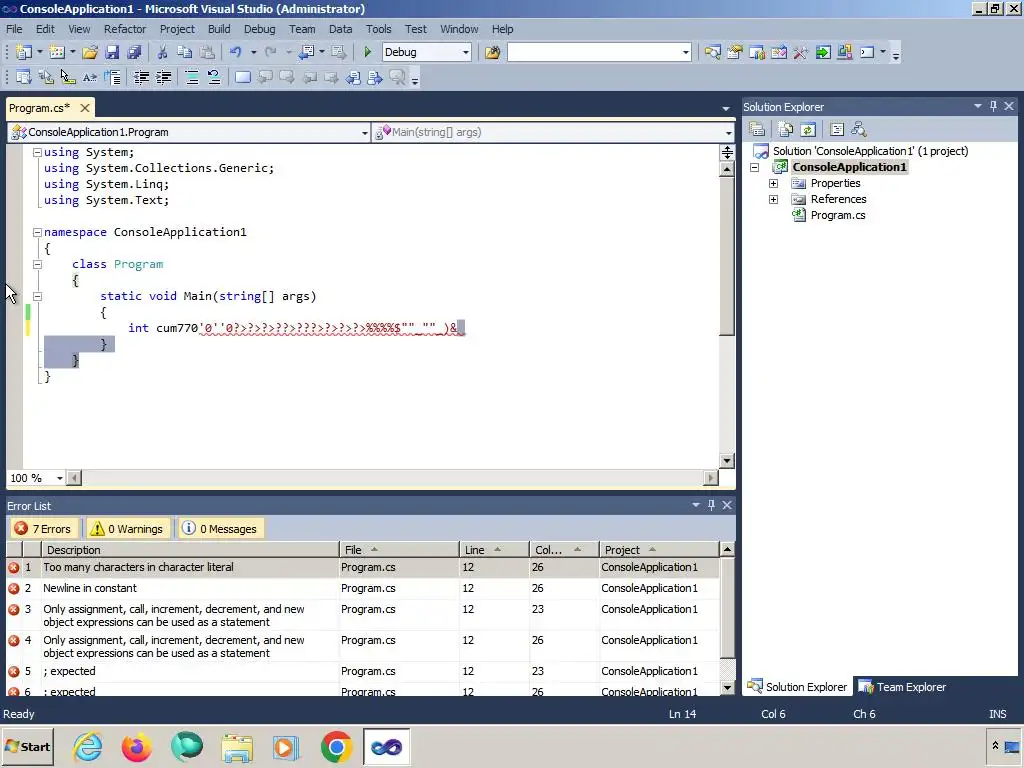The width and height of the screenshot is (1024, 768).
Task: Open the Properties Window toolbar icon
Action: coord(735,52)
